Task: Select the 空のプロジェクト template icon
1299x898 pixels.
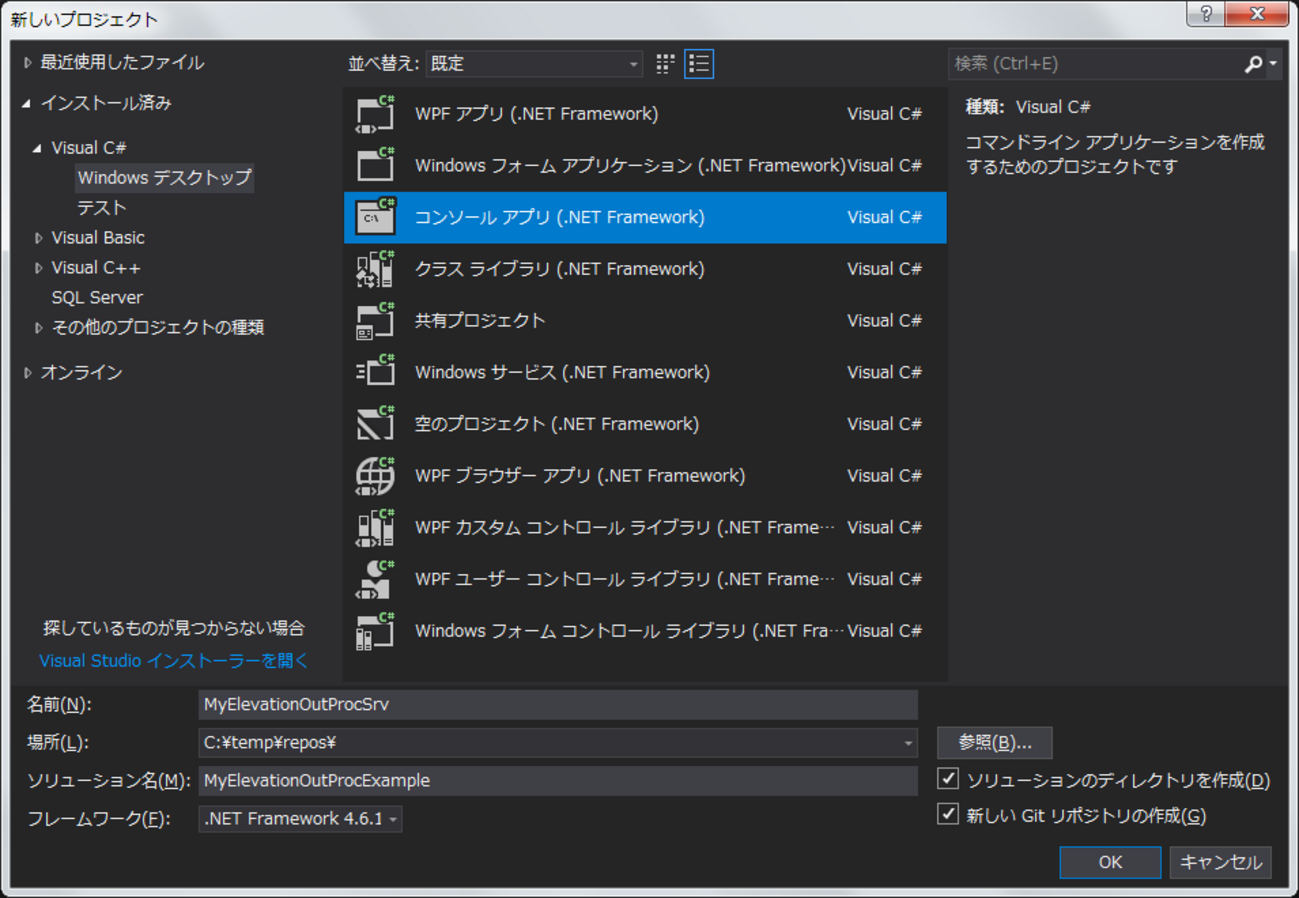Action: click(376, 424)
